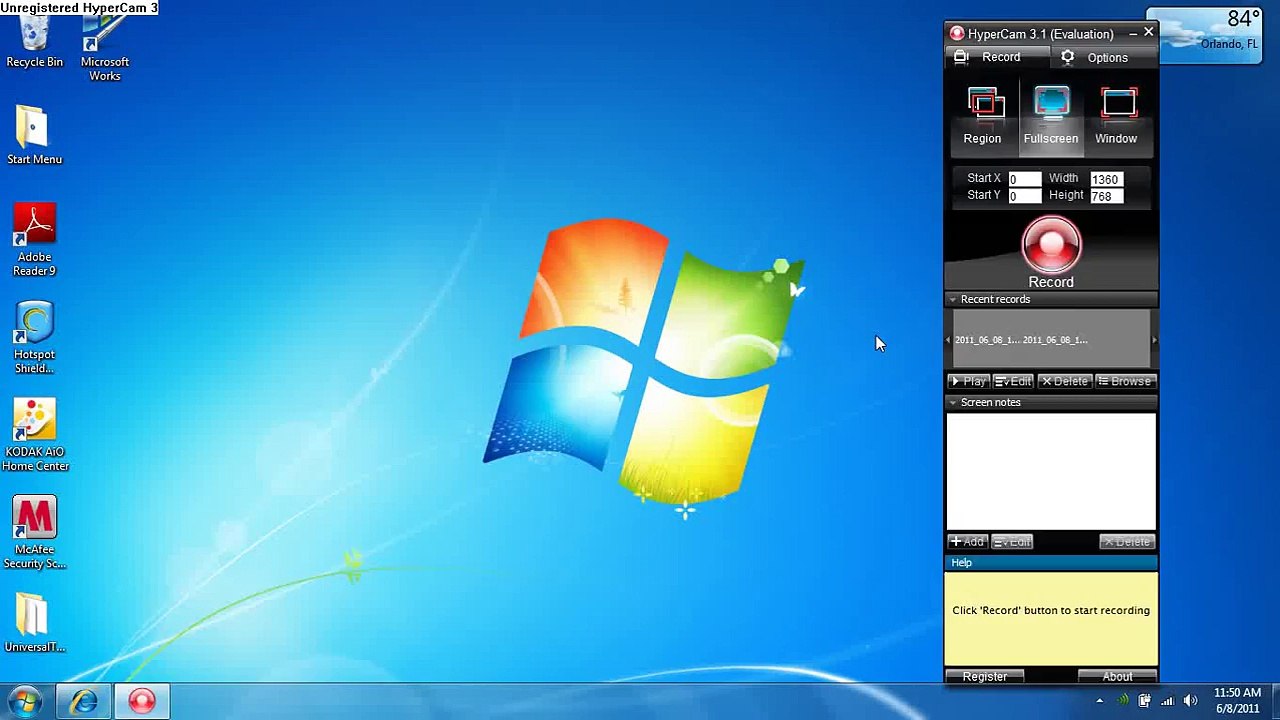Click the Help panel header
Image resolution: width=1280 pixels, height=720 pixels.
click(1051, 563)
